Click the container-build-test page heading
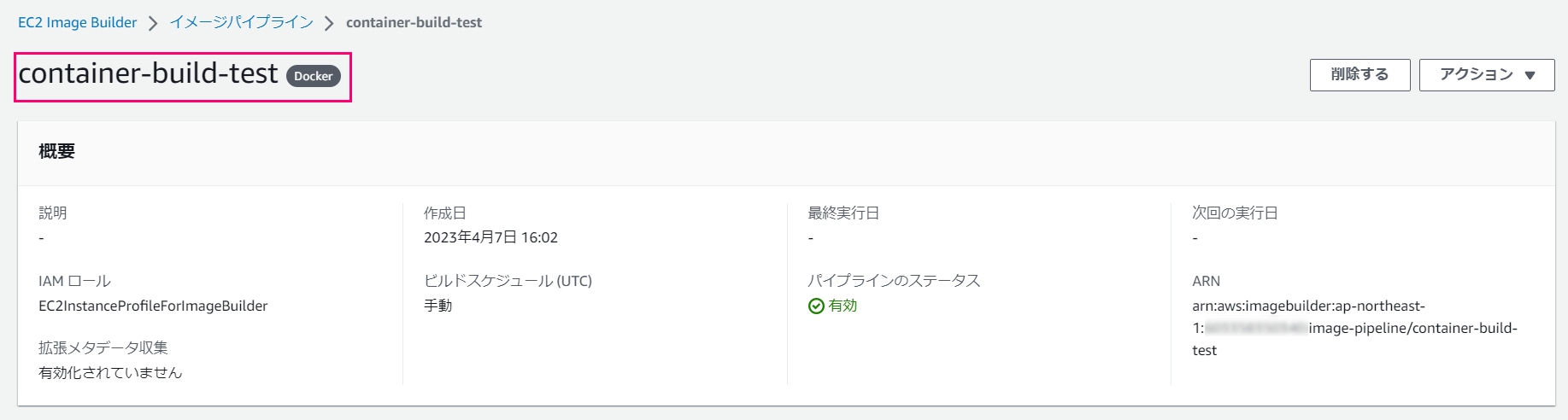 149,73
